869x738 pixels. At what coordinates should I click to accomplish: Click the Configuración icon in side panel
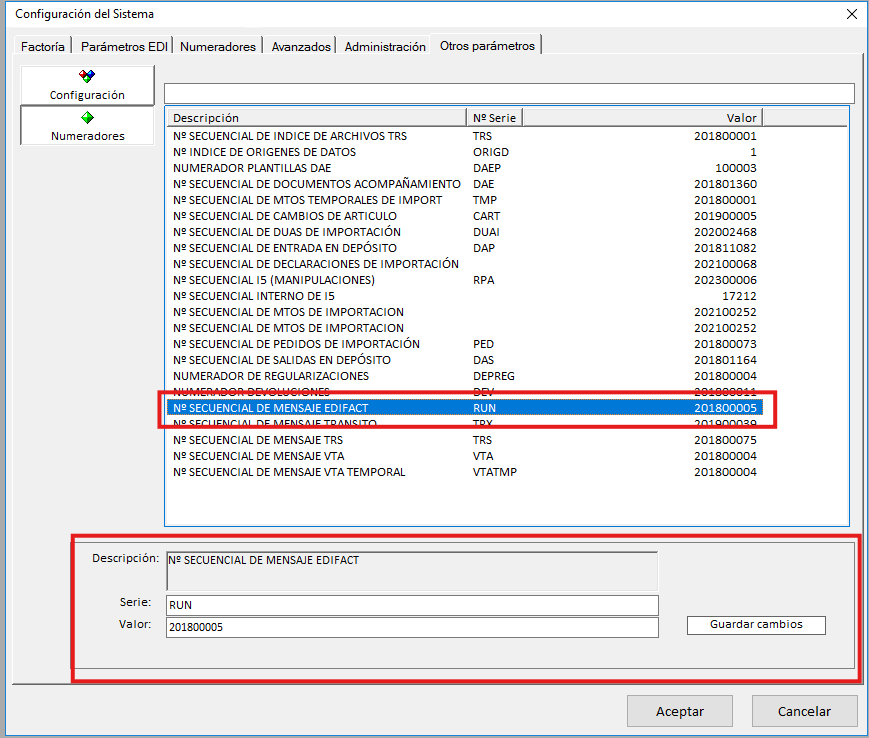87,77
